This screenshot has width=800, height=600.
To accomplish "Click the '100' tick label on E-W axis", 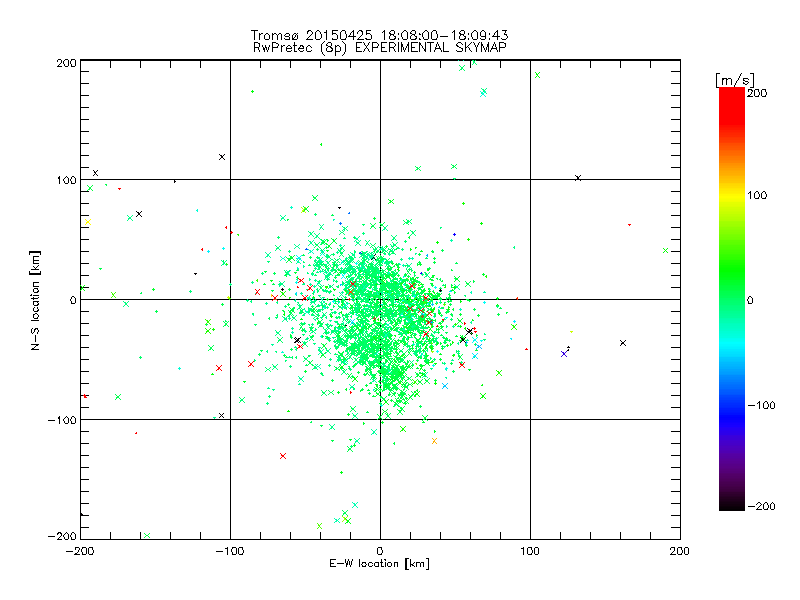I will click(x=530, y=551).
